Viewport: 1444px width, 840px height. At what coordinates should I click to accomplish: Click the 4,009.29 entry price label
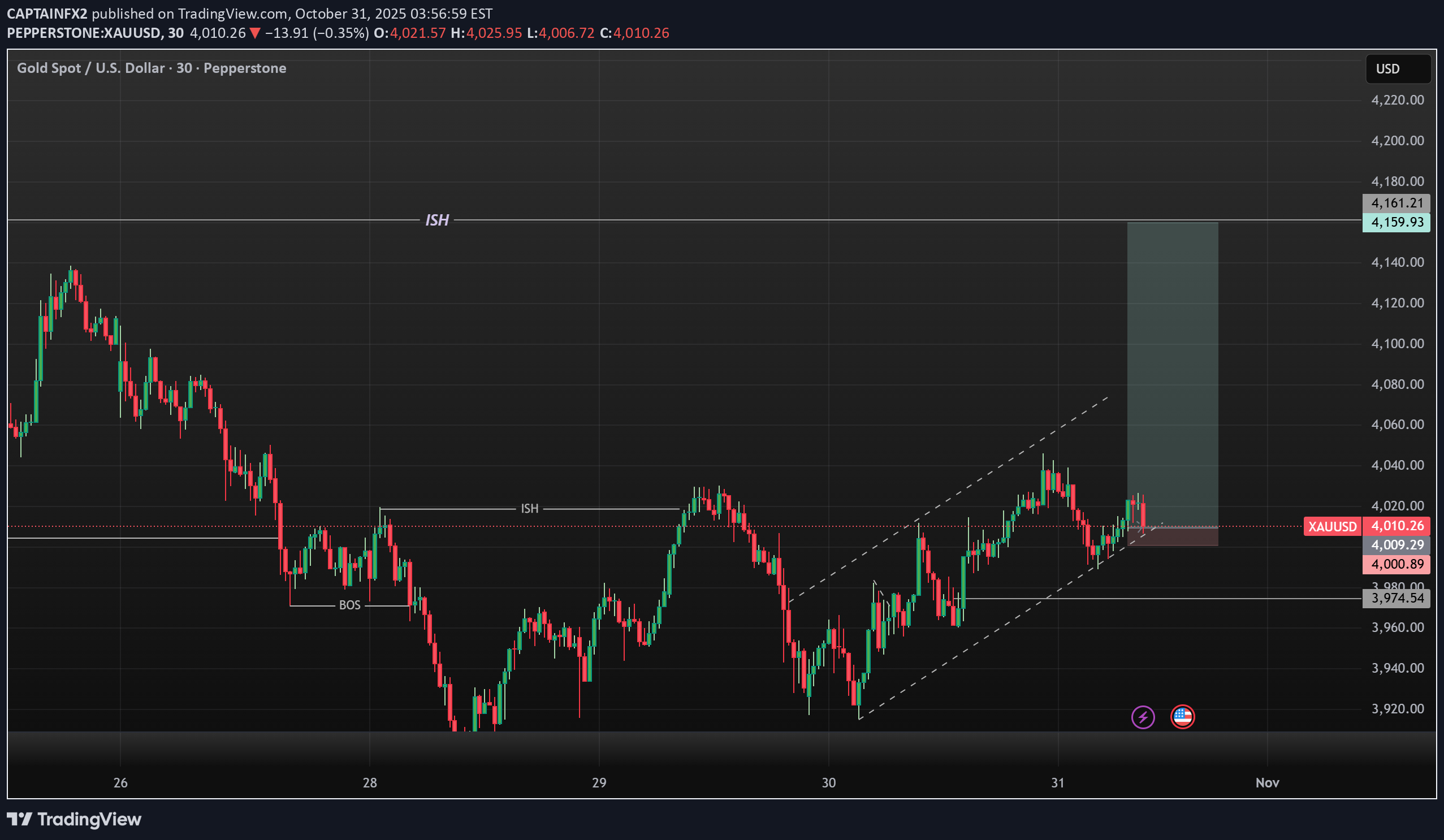[1397, 545]
